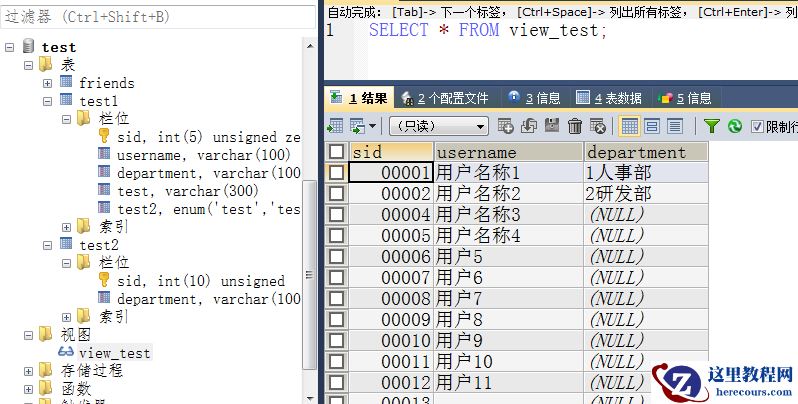798x404 pixels.
Task: Collapse the 表 tables folder
Action: click(28, 65)
